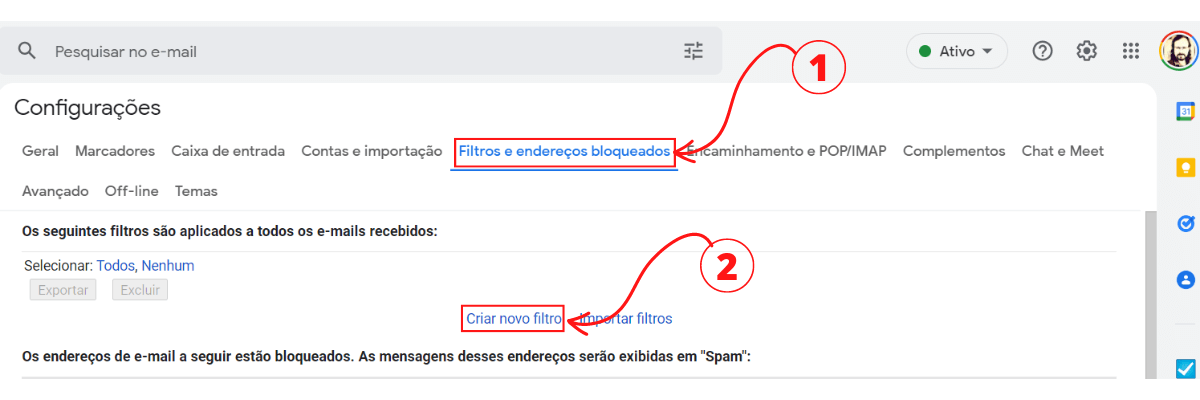Open the Encaminhamento e POP/IMAP tab
The height and width of the screenshot is (400, 1200).
coord(787,151)
